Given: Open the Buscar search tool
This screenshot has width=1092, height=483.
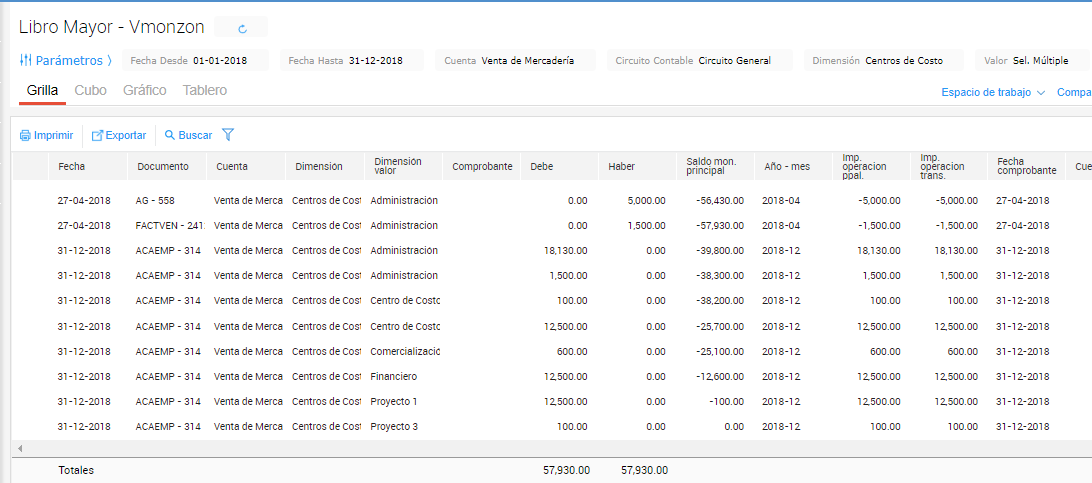Looking at the screenshot, I should click(x=188, y=135).
